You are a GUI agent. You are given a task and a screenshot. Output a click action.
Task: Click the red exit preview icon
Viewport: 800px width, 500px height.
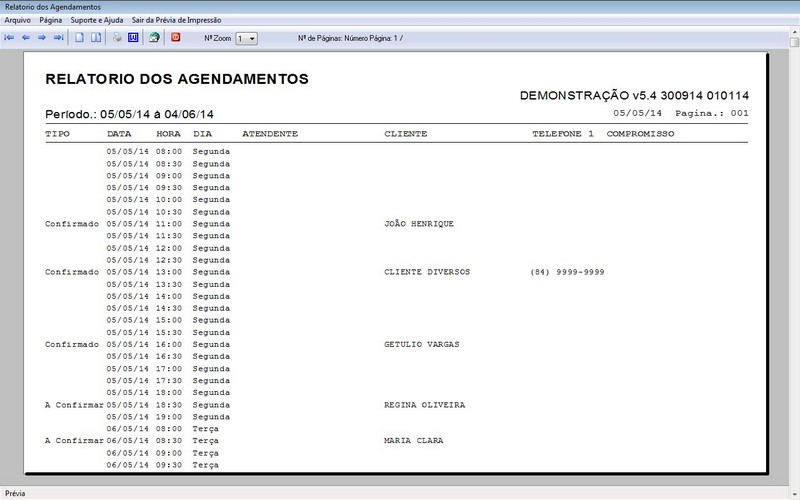[x=176, y=38]
